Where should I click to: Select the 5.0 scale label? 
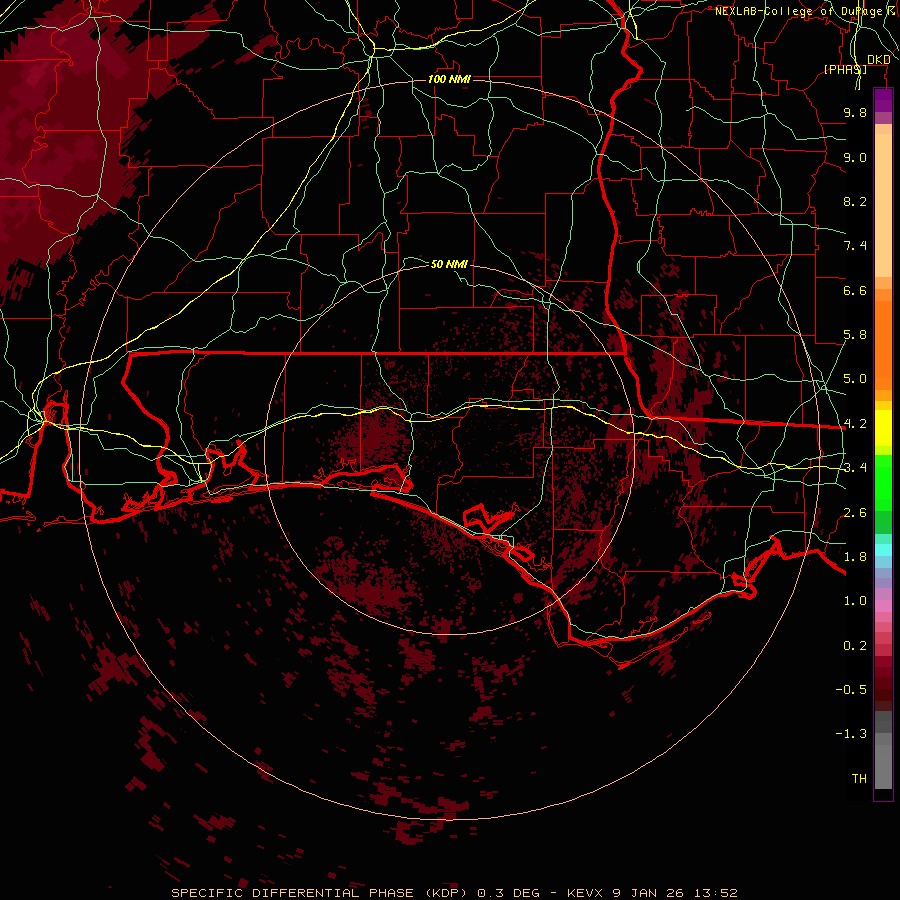[x=855, y=379]
